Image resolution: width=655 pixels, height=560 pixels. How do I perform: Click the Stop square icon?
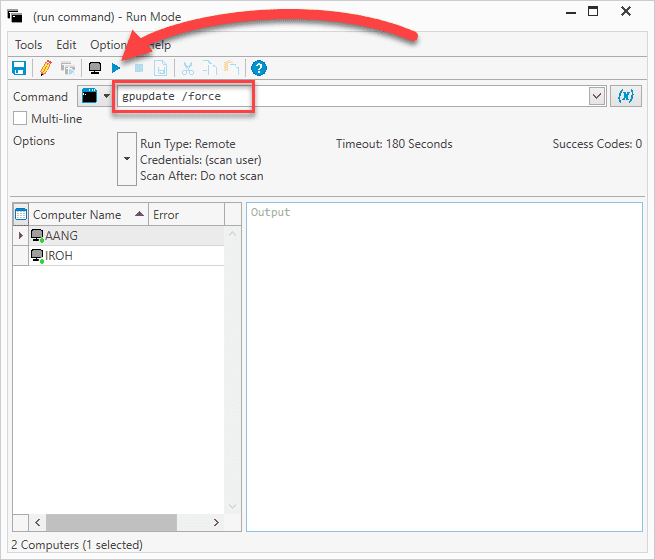[139, 68]
